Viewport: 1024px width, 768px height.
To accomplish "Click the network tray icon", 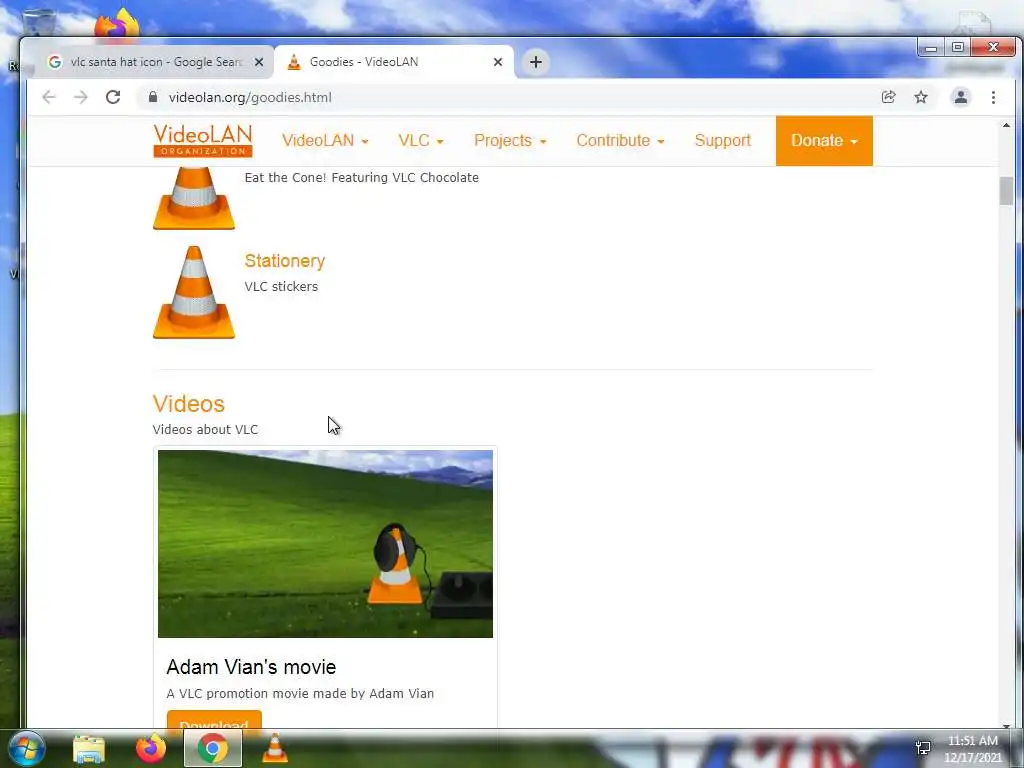I will pyautogui.click(x=923, y=748).
